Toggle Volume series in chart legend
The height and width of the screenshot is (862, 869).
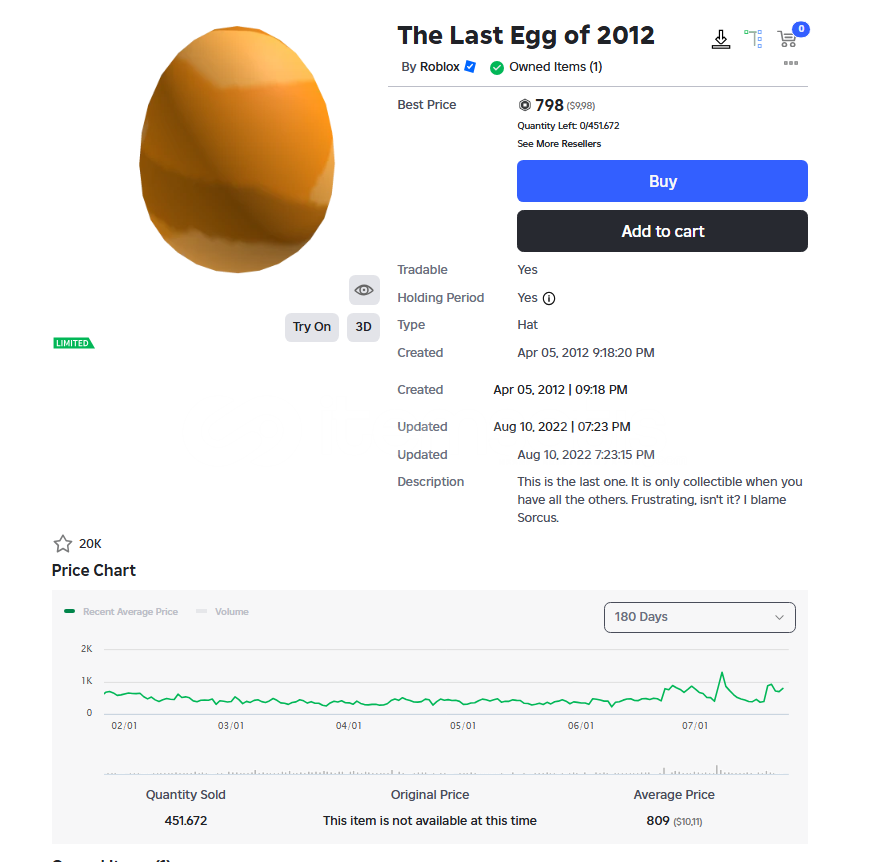coord(222,611)
